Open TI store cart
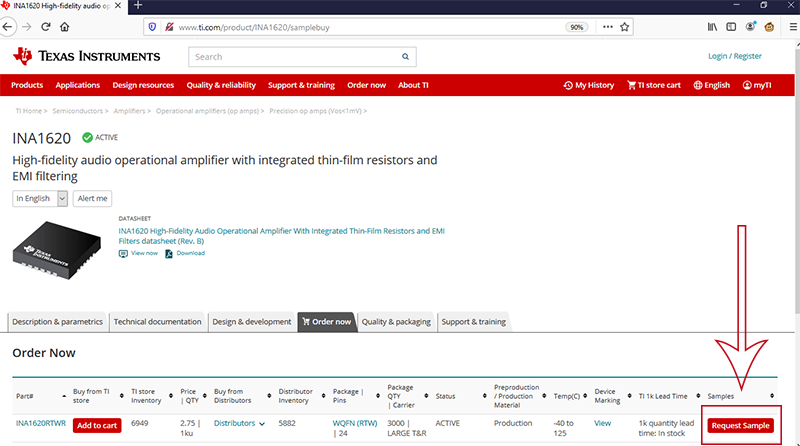Viewport: 800px width, 446px height. 654,85
